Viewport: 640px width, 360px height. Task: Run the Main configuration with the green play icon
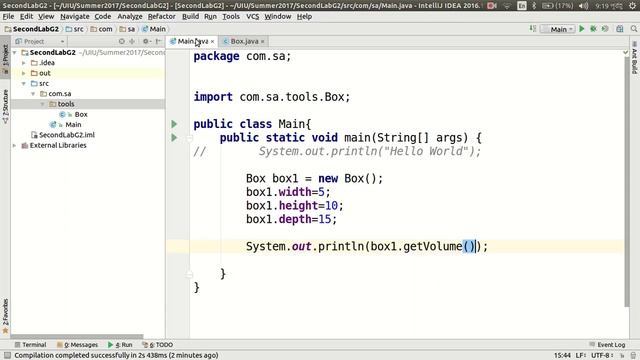[582, 29]
